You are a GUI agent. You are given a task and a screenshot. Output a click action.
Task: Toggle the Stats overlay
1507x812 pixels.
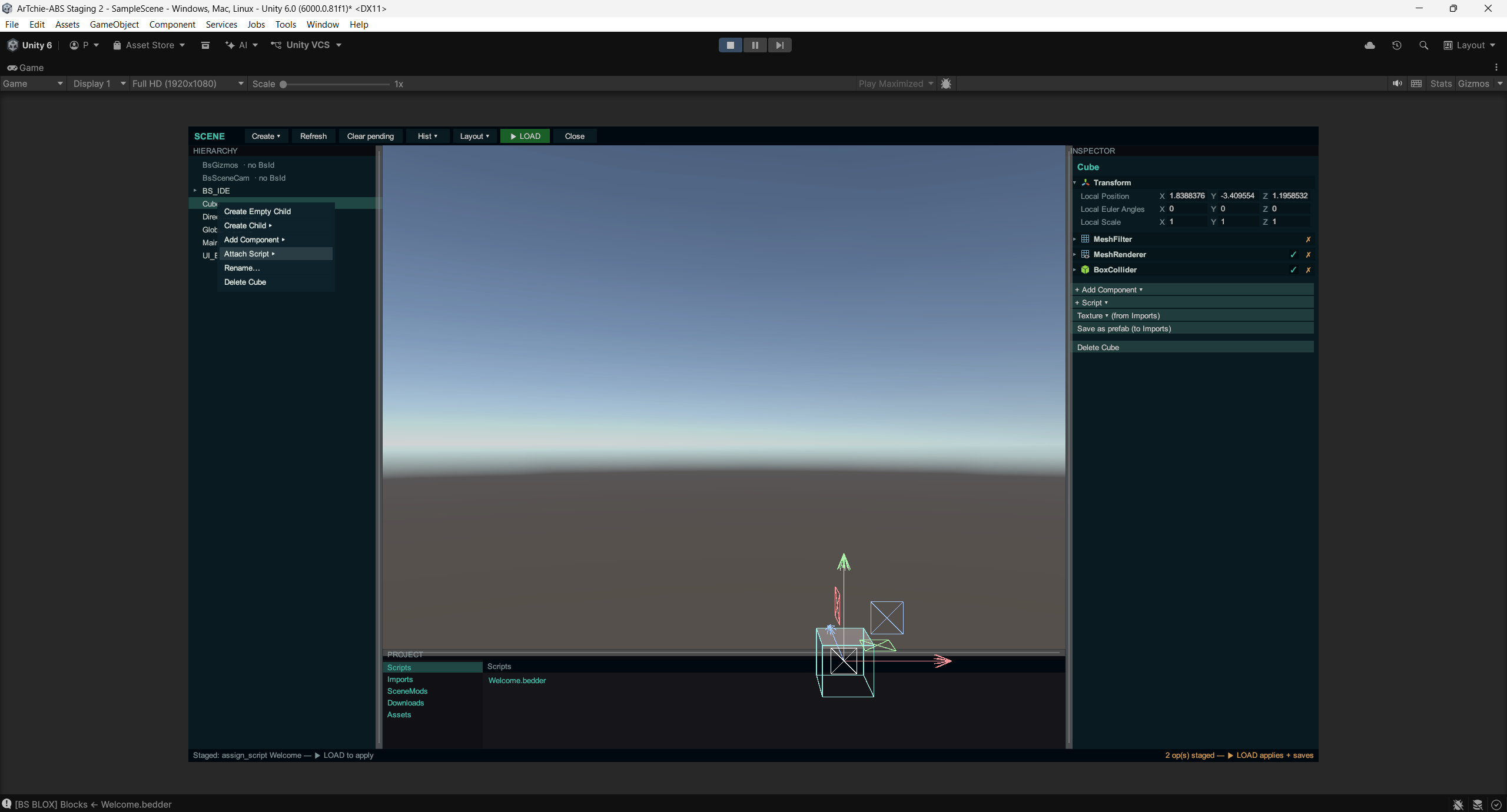pyautogui.click(x=1441, y=84)
